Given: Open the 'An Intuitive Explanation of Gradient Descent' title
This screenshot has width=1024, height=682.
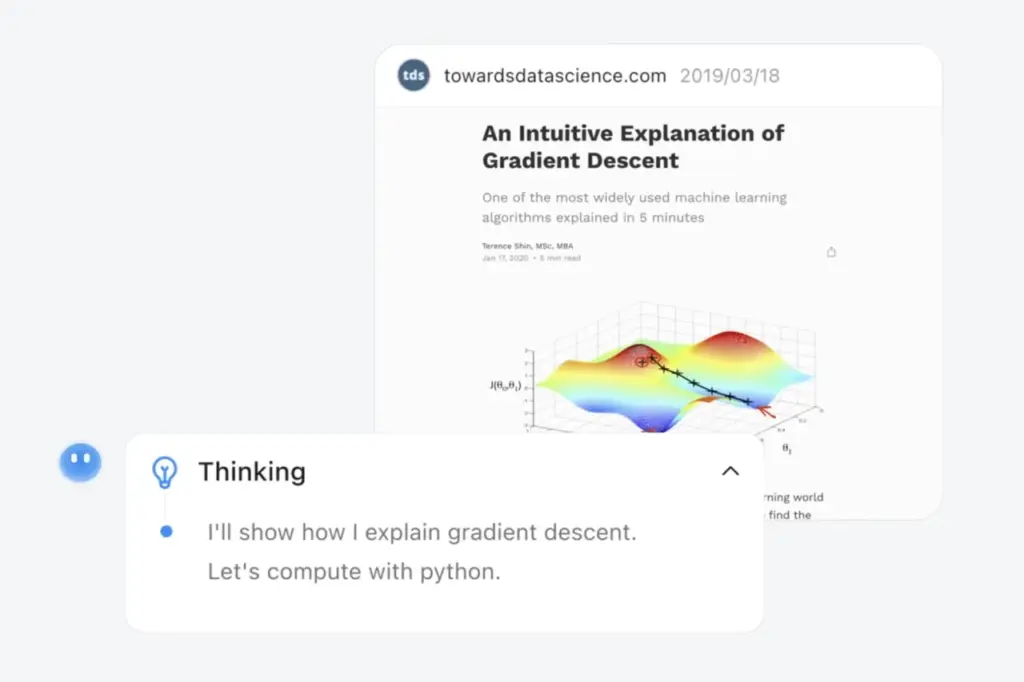Looking at the screenshot, I should 633,147.
